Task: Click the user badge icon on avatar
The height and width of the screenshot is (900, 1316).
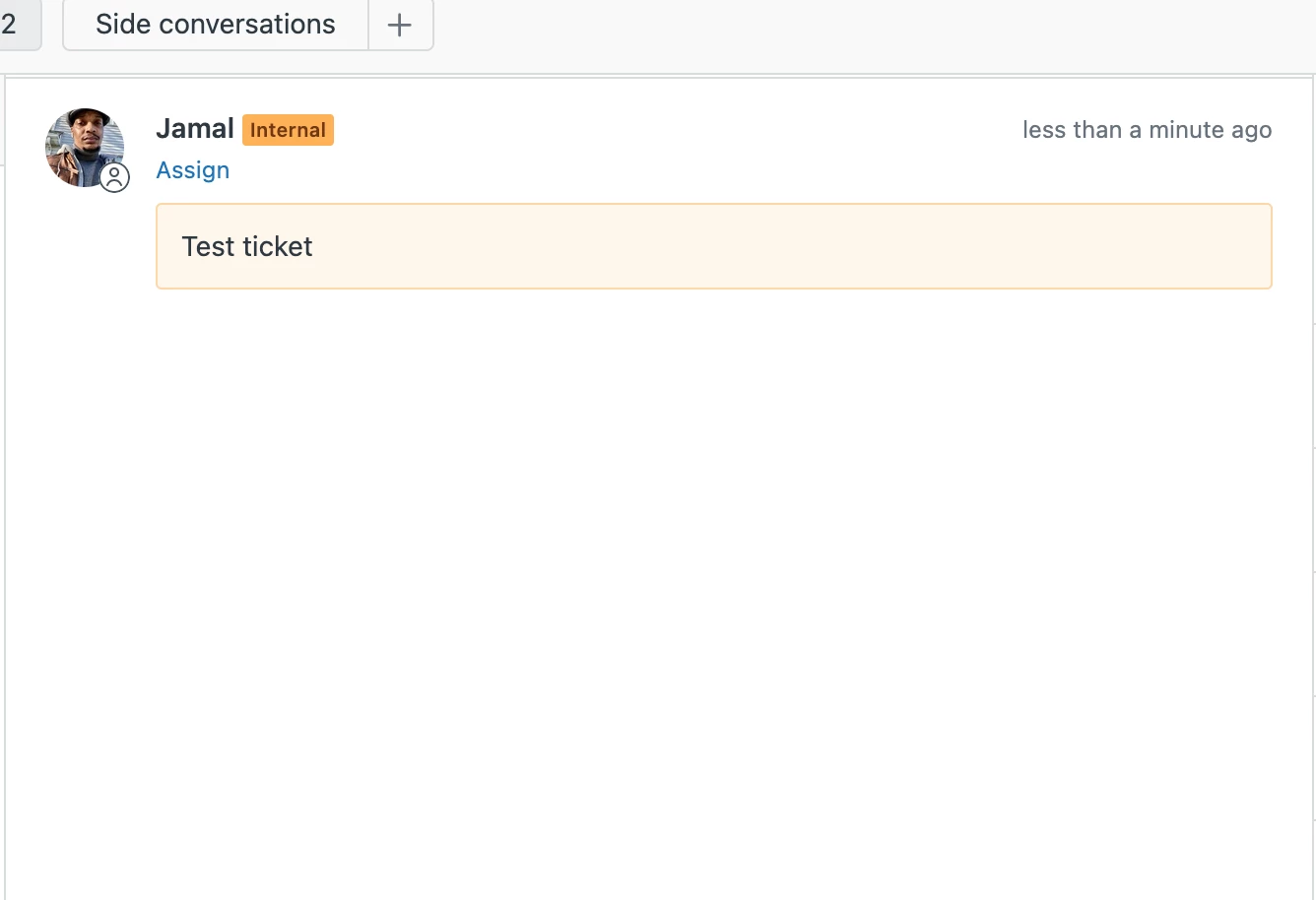Action: 115,178
